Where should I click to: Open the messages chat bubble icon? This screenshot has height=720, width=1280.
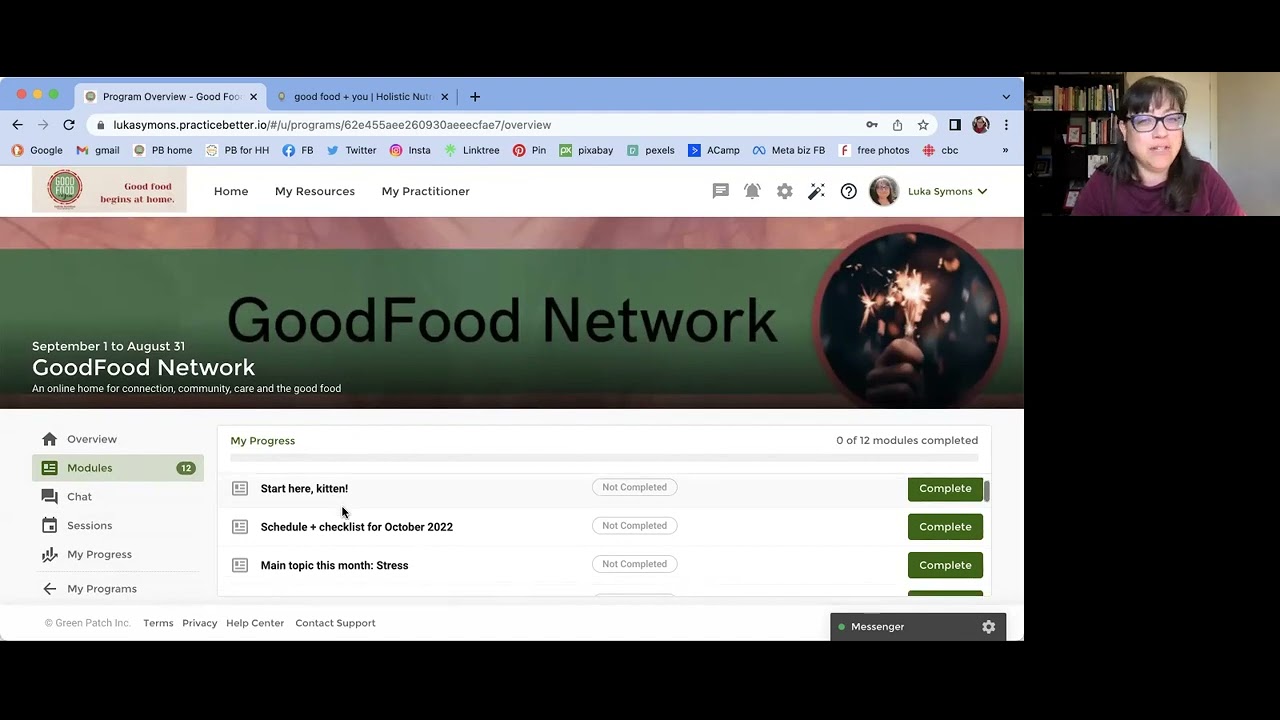(720, 191)
